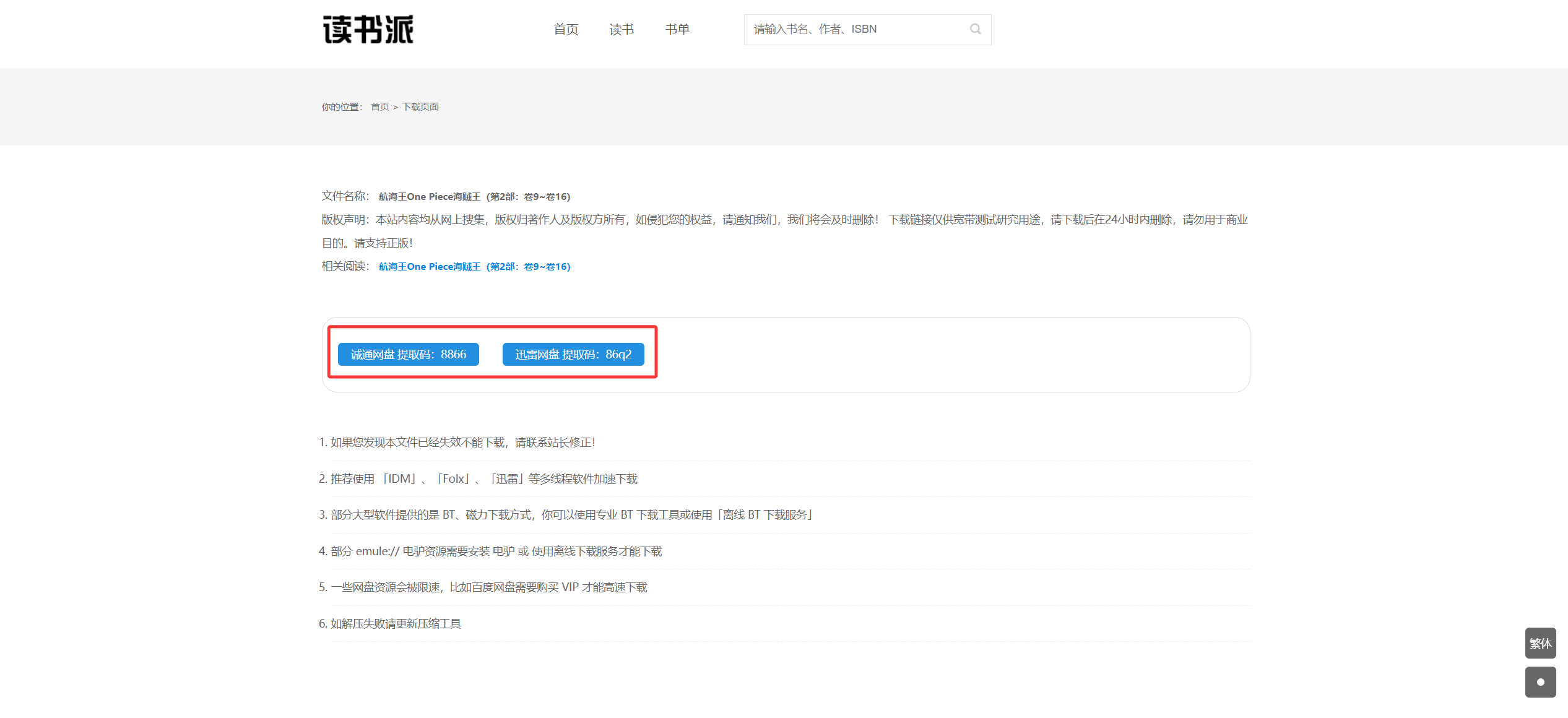
Task: Click 首页 in the breadcrumb trail
Action: [380, 107]
